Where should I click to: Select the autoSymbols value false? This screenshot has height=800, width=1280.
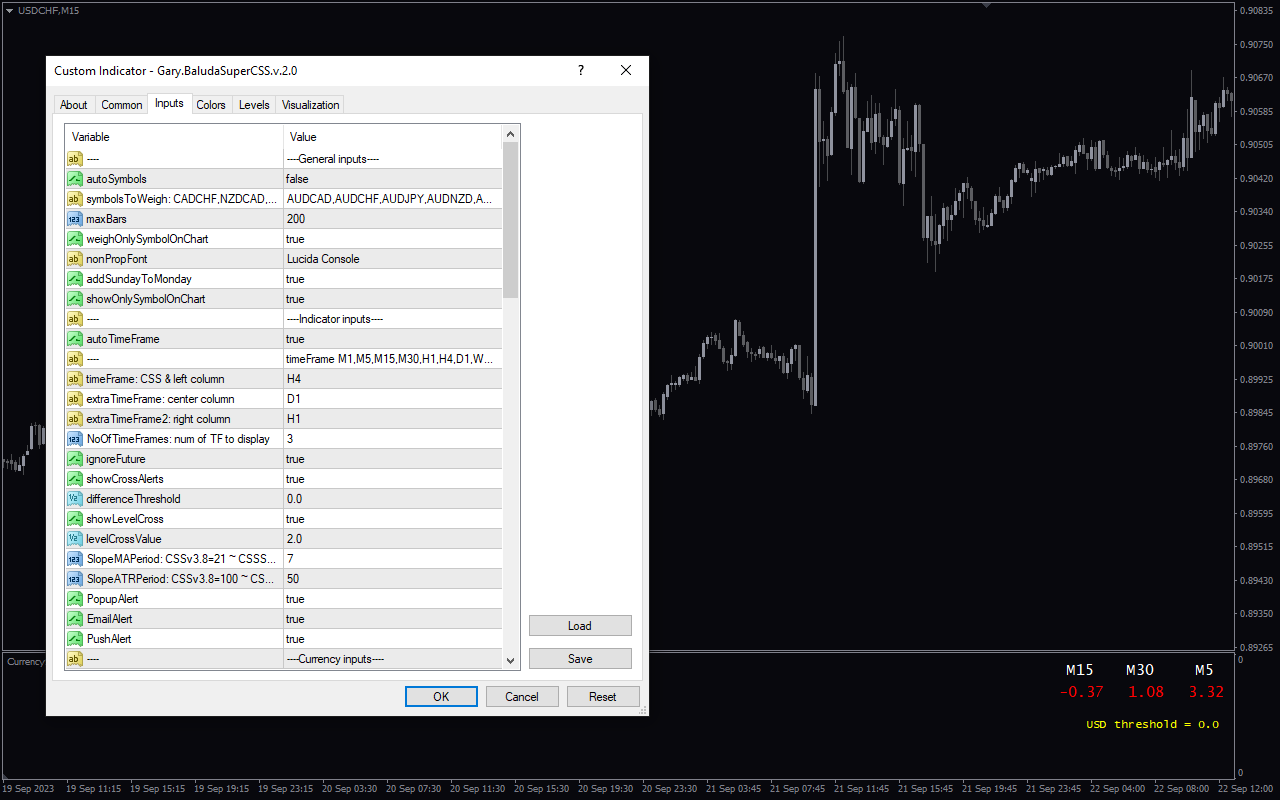393,179
